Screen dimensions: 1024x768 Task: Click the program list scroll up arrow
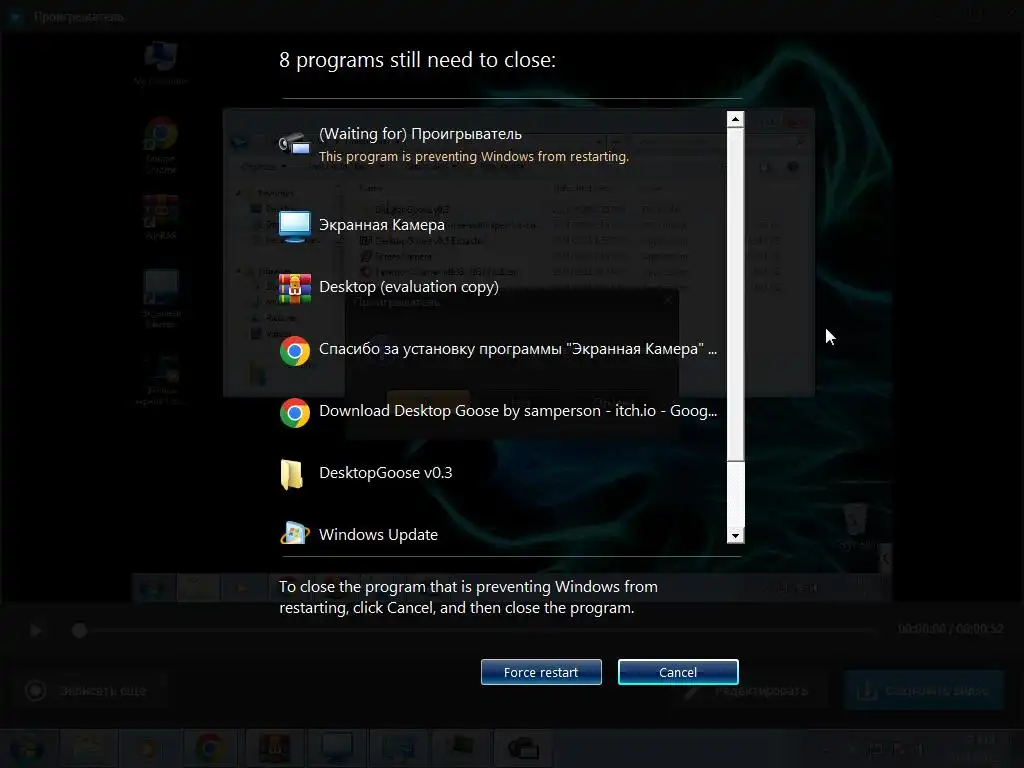pyautogui.click(x=735, y=119)
